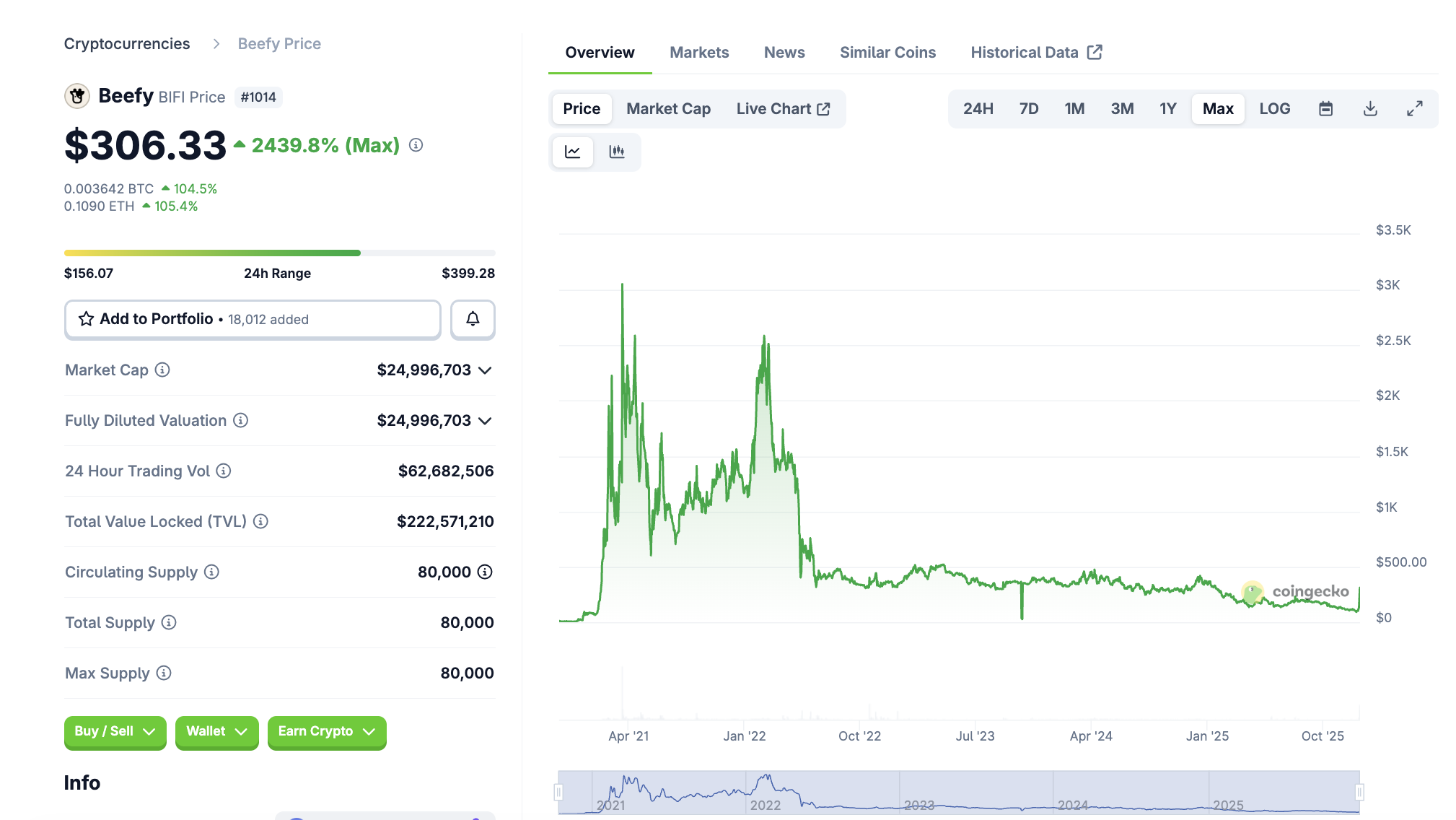Expand the Buy / Sell dropdown
1456x820 pixels.
click(x=115, y=731)
